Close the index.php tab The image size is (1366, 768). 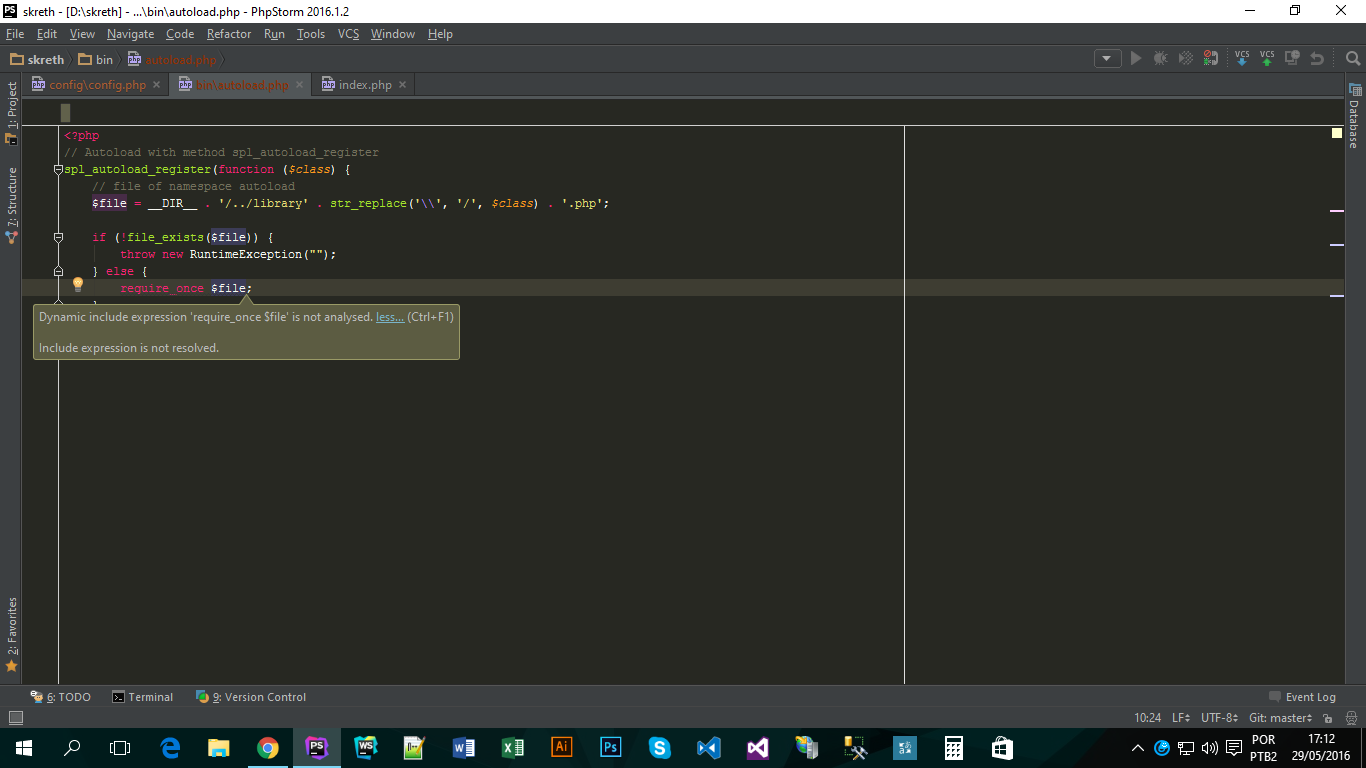[x=402, y=85]
